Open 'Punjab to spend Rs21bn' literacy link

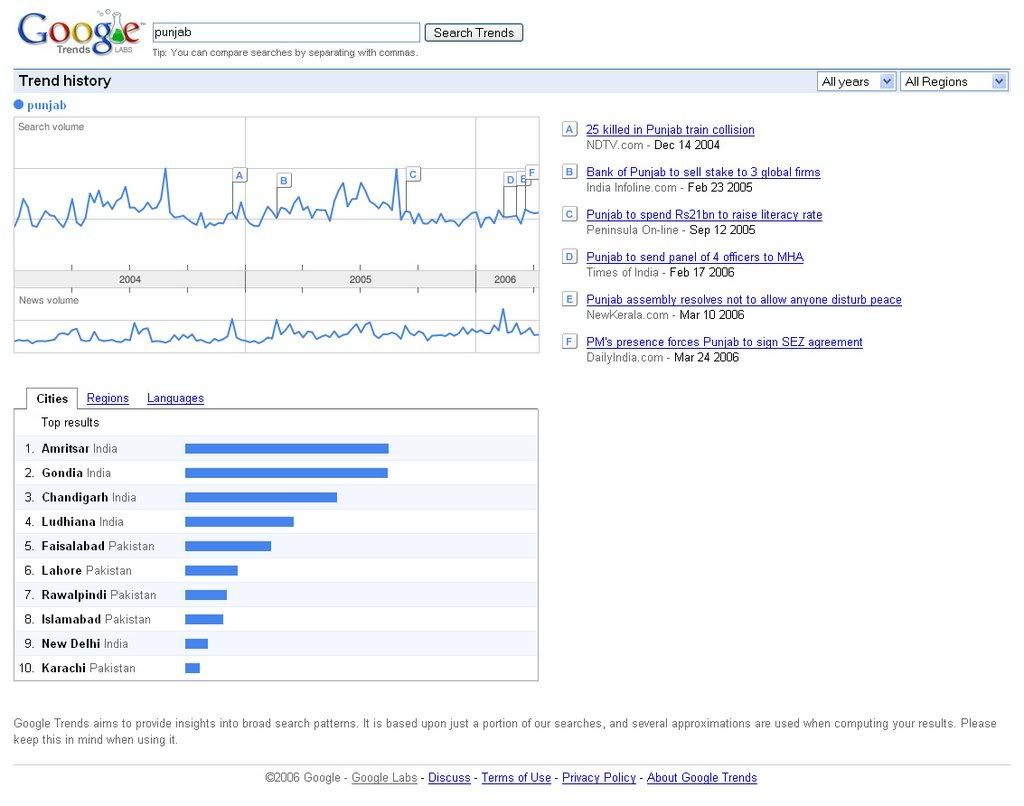coord(704,214)
